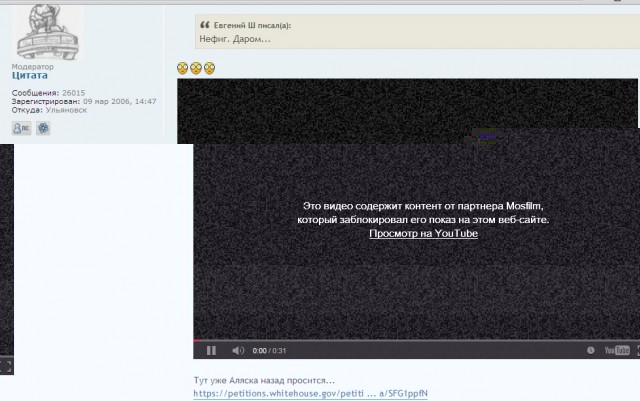Image resolution: width=640 pixels, height=401 pixels.
Task: Click the rank label 'Модератор'
Action: [x=32, y=67]
